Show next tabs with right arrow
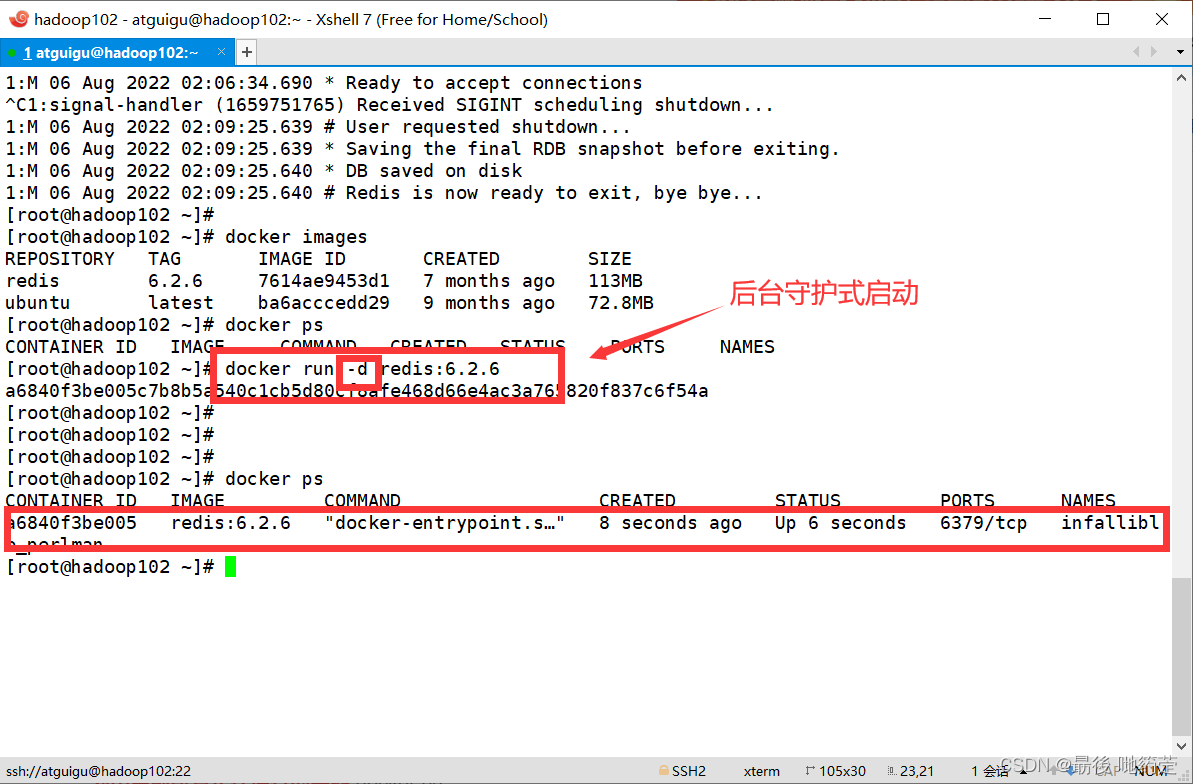 point(1154,52)
